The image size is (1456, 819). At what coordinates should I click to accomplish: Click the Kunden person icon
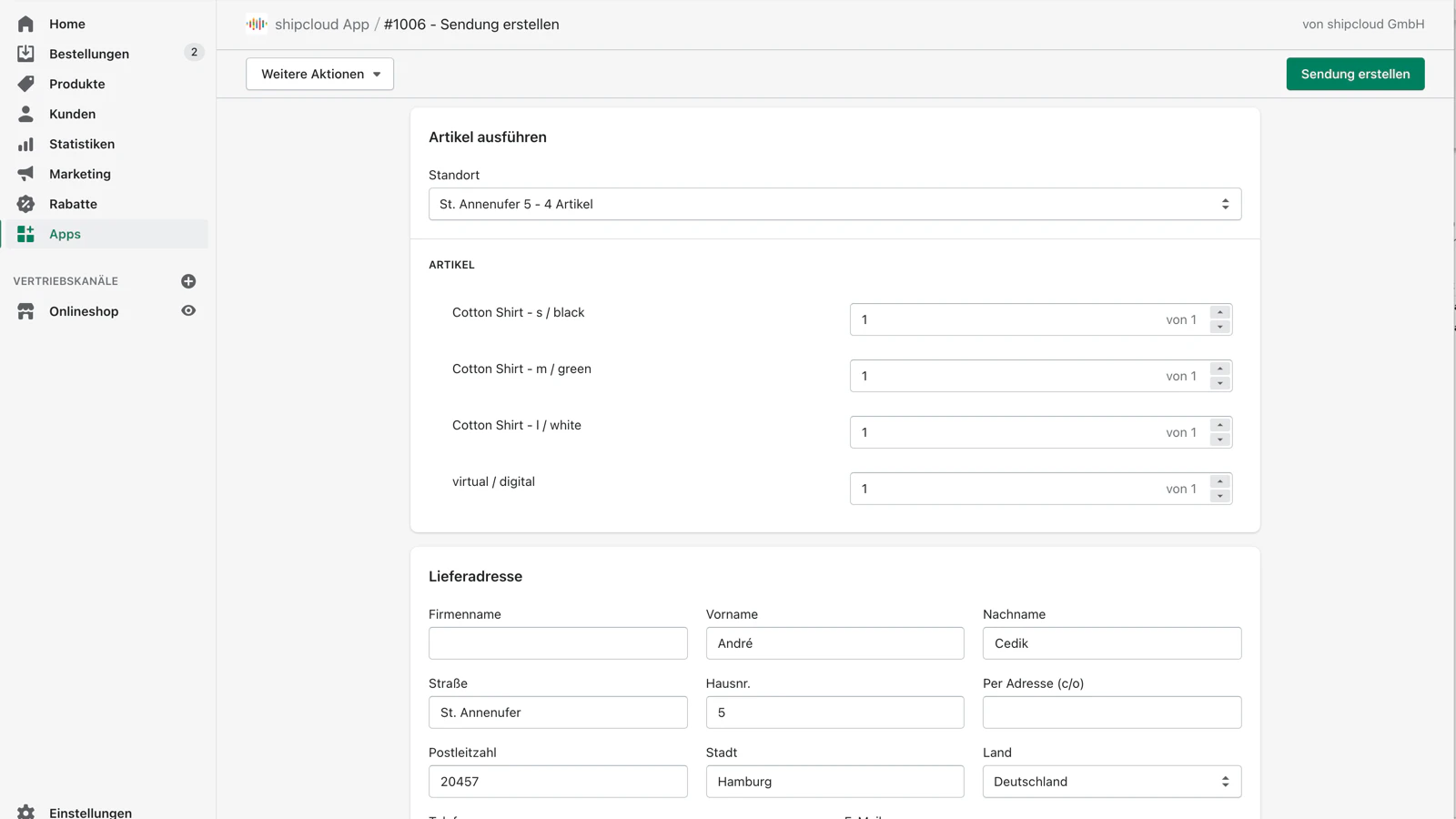[x=25, y=114]
